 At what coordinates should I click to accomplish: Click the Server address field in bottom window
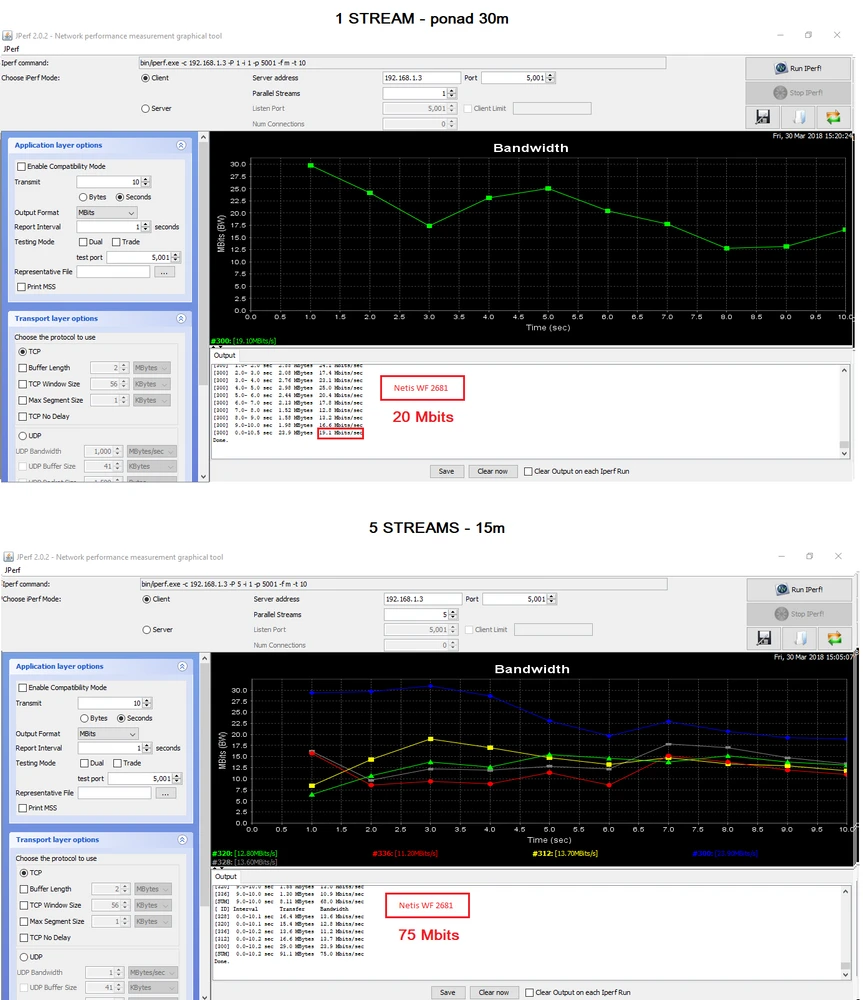[420, 598]
